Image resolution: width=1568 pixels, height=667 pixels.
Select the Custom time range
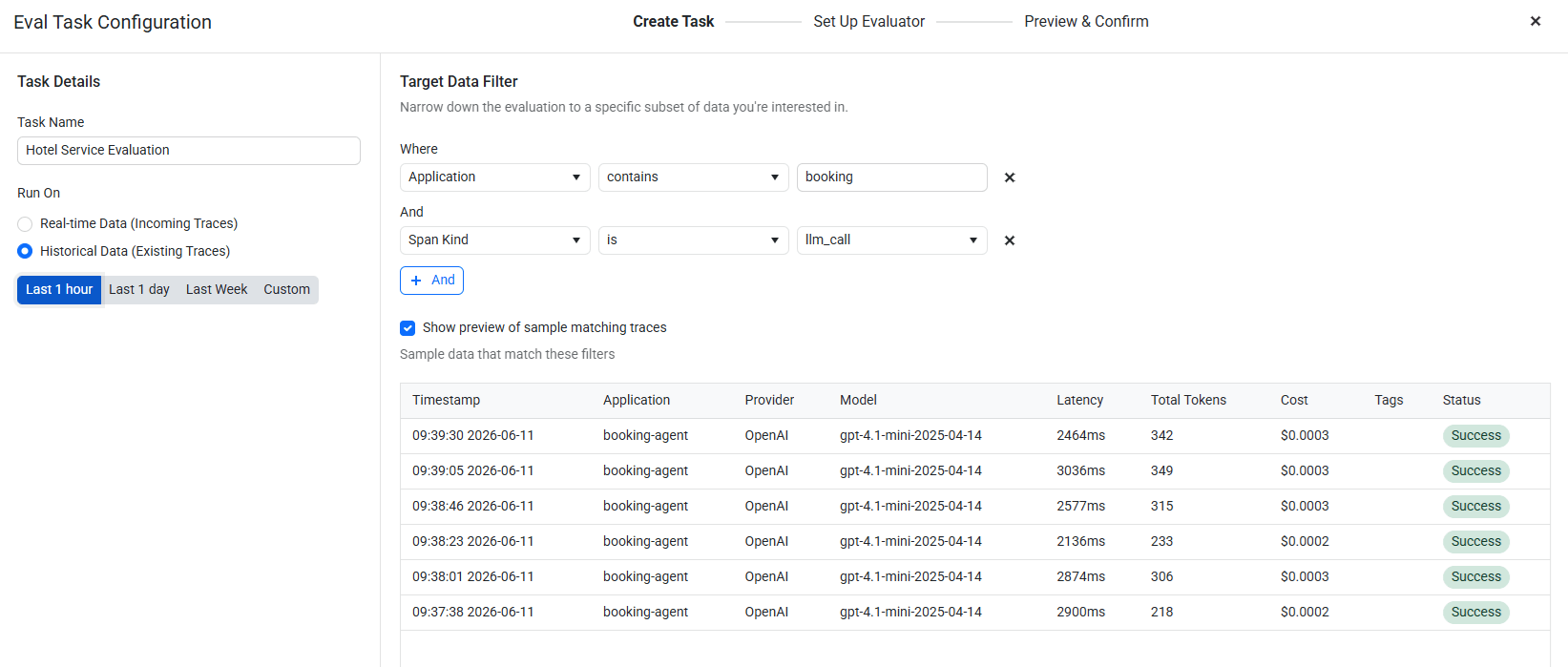pyautogui.click(x=287, y=290)
